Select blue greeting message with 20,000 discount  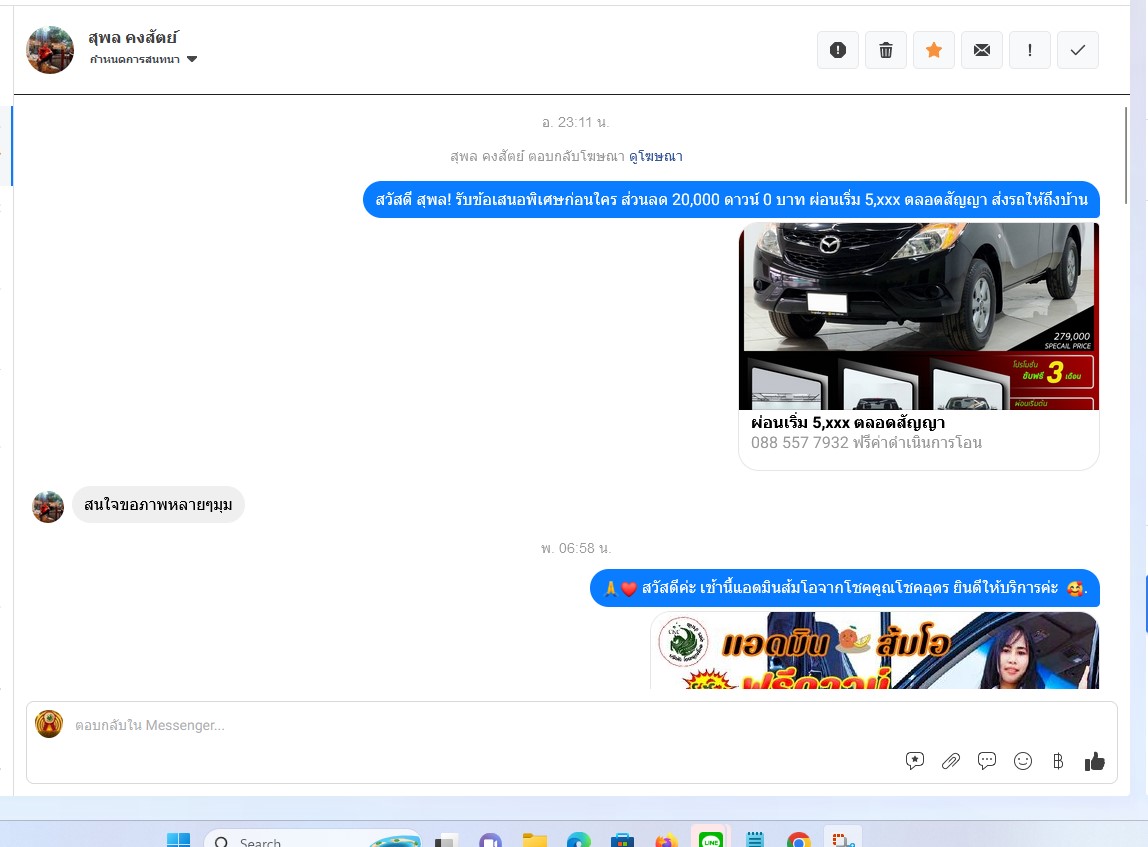[731, 199]
